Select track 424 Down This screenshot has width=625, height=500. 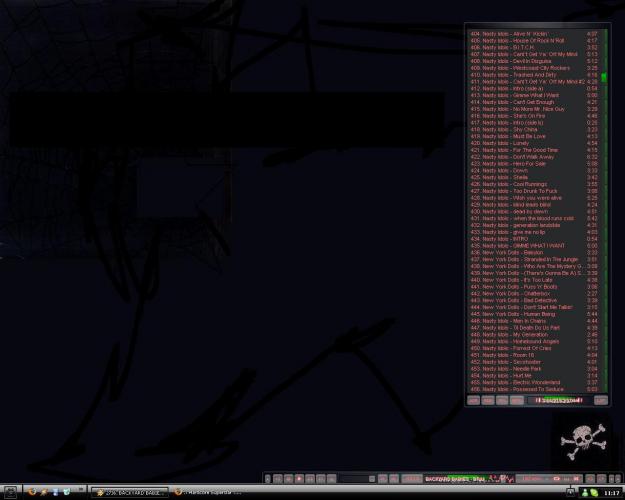point(533,170)
